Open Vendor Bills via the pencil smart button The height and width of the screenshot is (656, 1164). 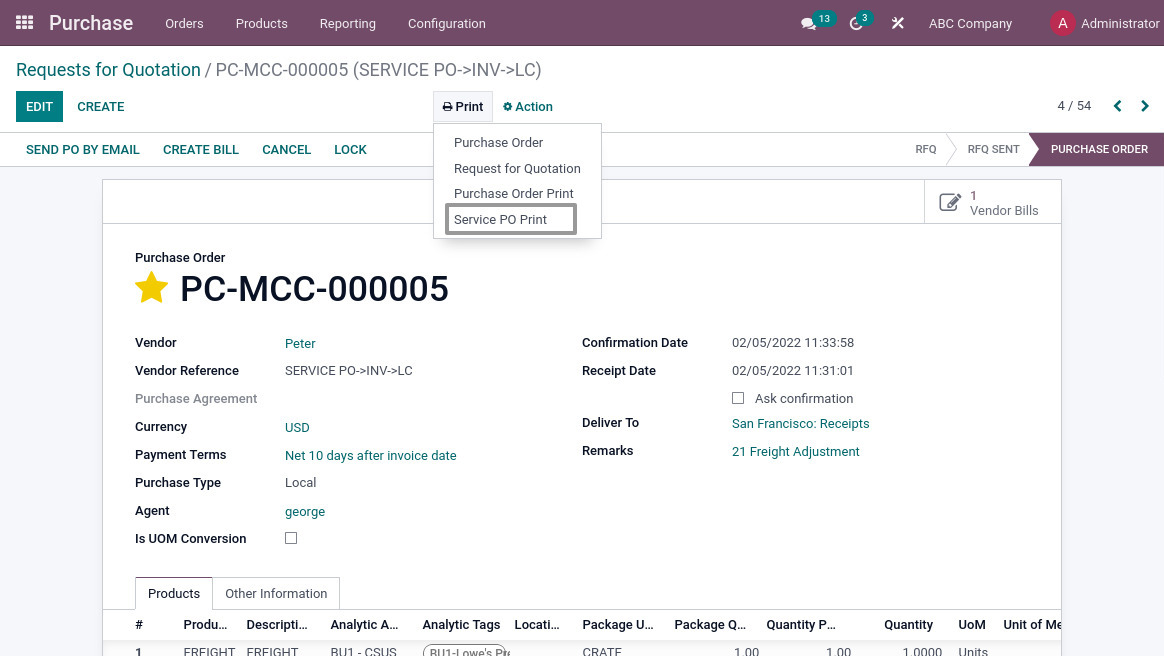click(x=951, y=201)
